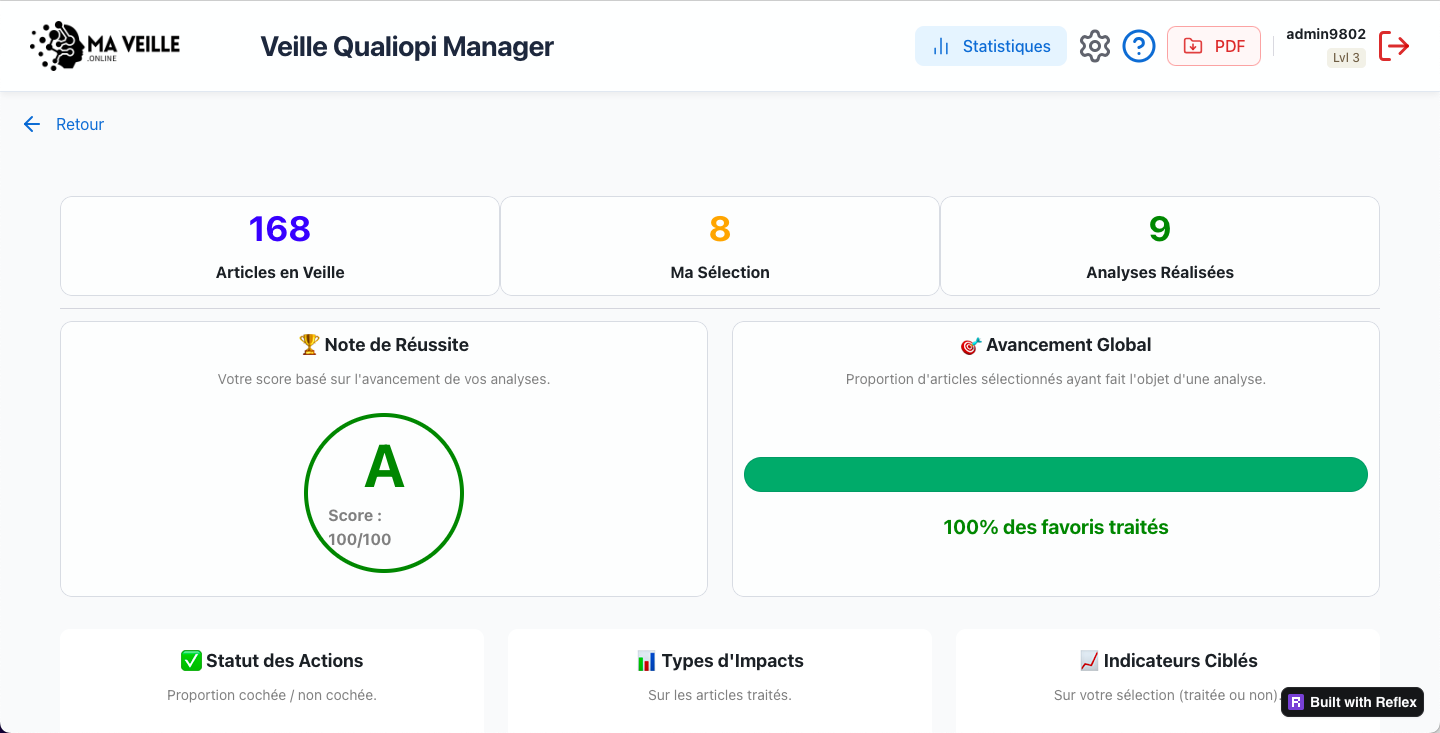Click the admin9802 username
The width and height of the screenshot is (1440, 733).
[x=1325, y=34]
